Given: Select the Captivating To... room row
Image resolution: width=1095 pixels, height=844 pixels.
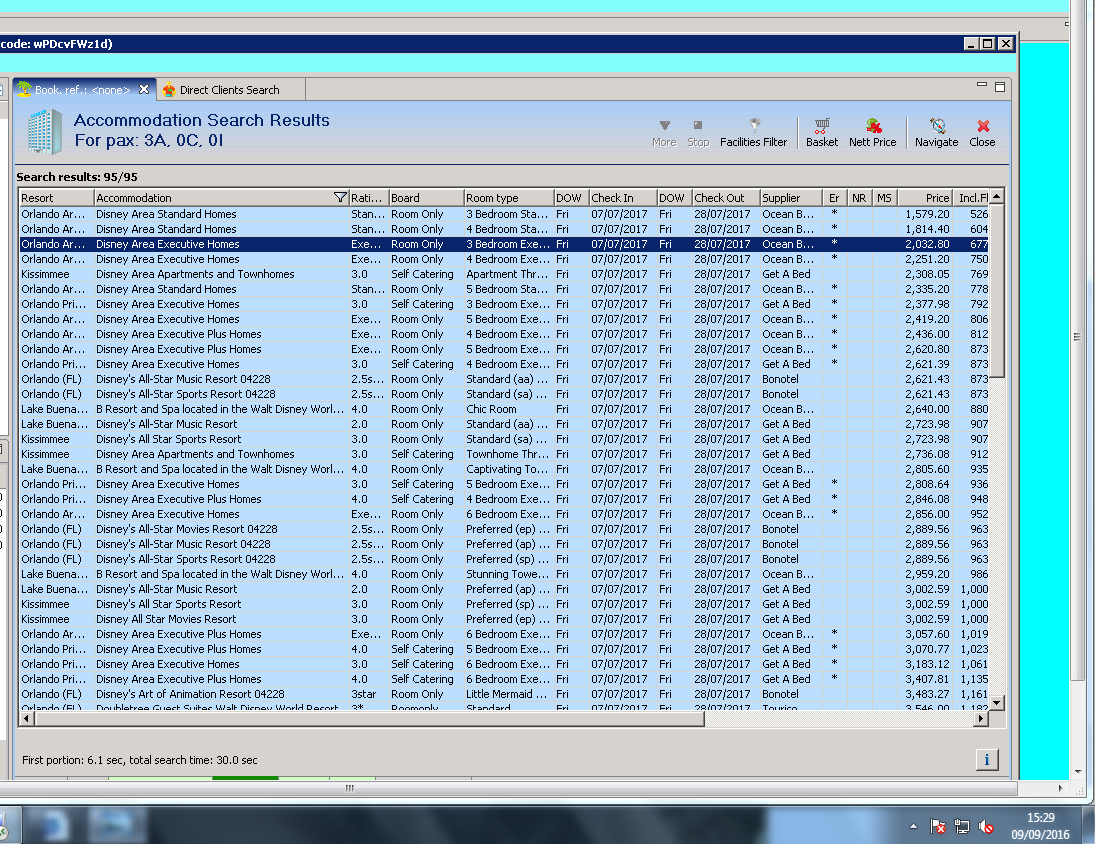Looking at the screenshot, I should pyautogui.click(x=504, y=469).
